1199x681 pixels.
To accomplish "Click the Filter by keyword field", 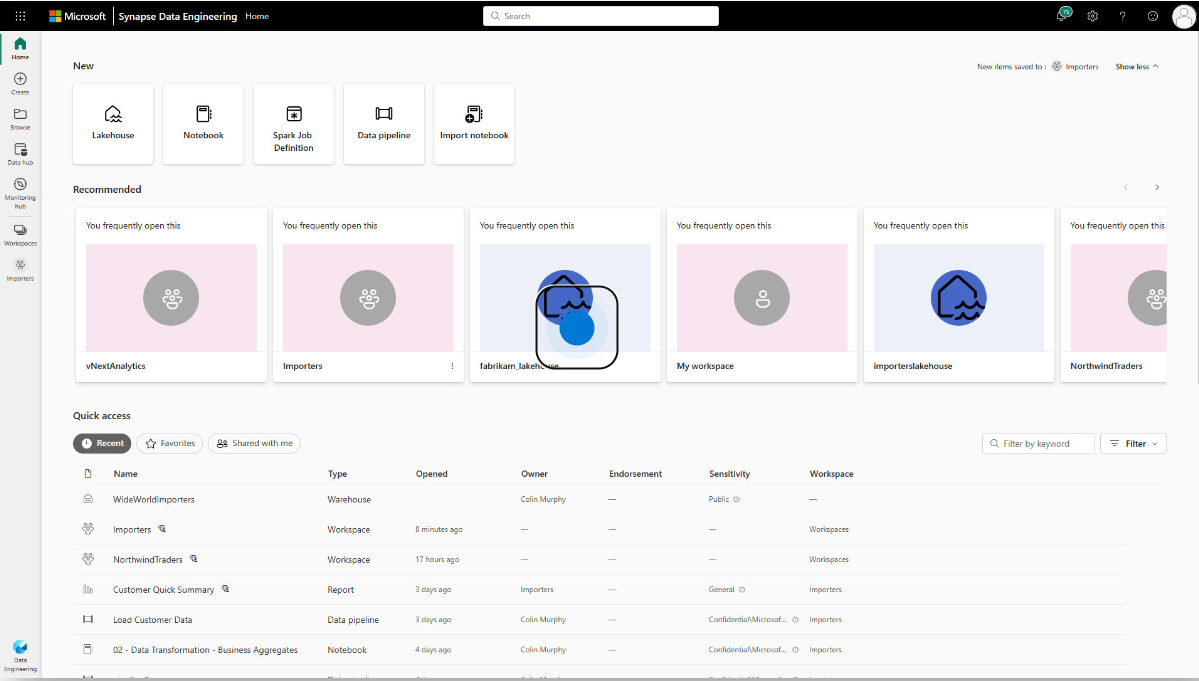I will pyautogui.click(x=1038, y=443).
